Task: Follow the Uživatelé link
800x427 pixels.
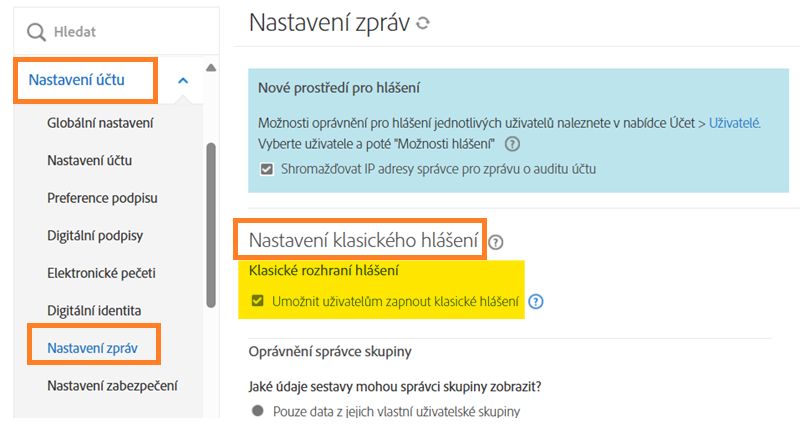Action: pyautogui.click(x=734, y=123)
